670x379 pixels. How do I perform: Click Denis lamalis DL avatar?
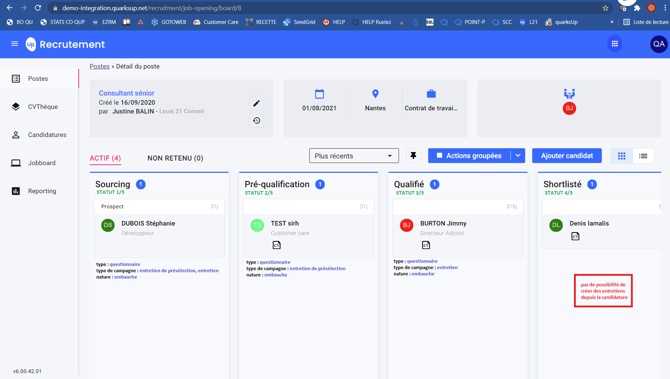pyautogui.click(x=556, y=225)
